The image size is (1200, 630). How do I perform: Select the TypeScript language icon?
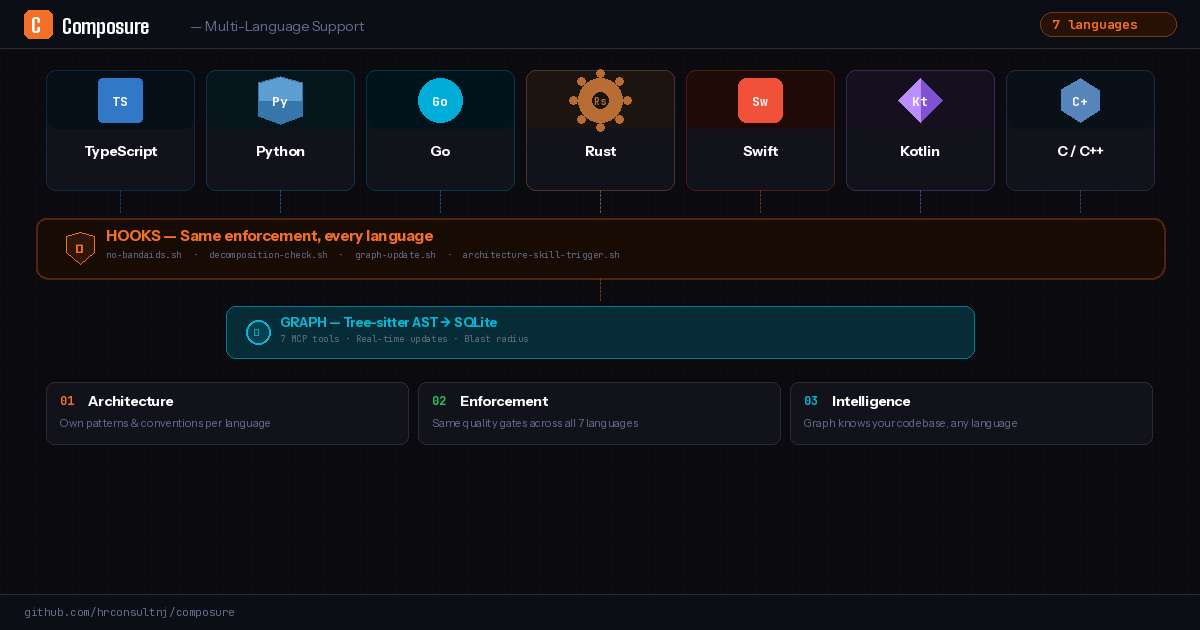click(x=120, y=100)
